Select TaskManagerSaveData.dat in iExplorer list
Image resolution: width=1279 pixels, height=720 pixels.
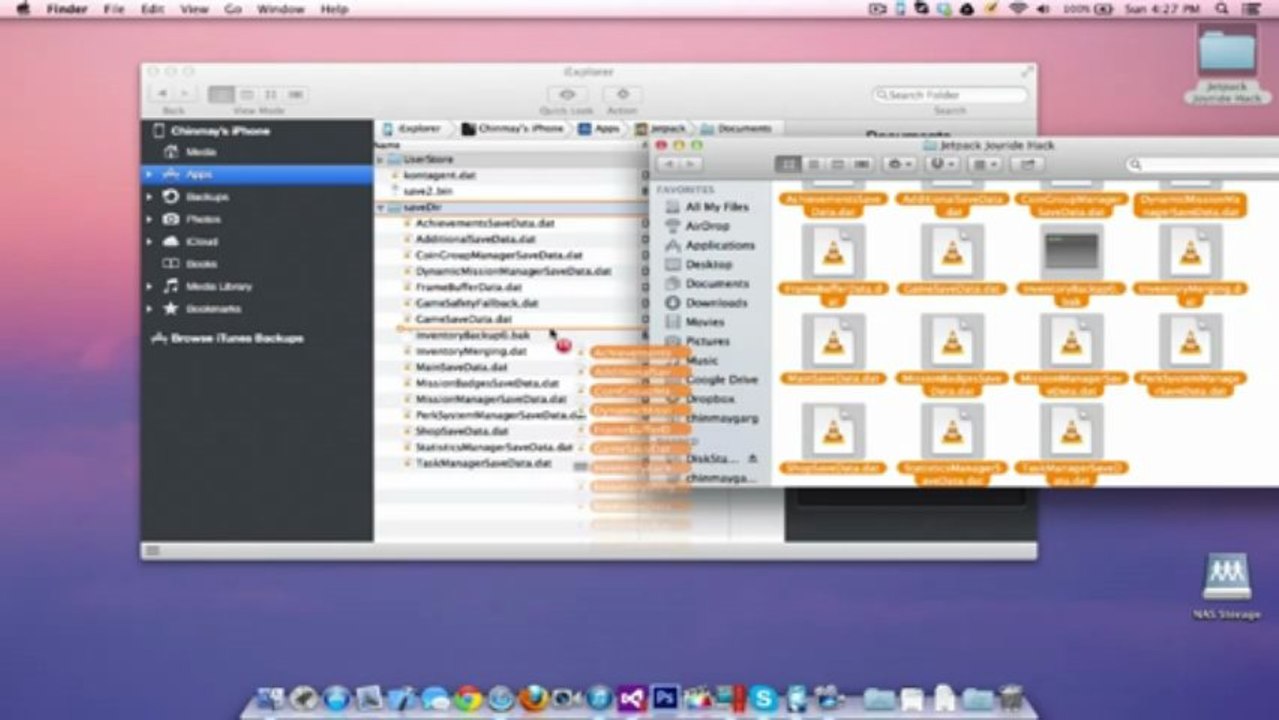pyautogui.click(x=483, y=463)
